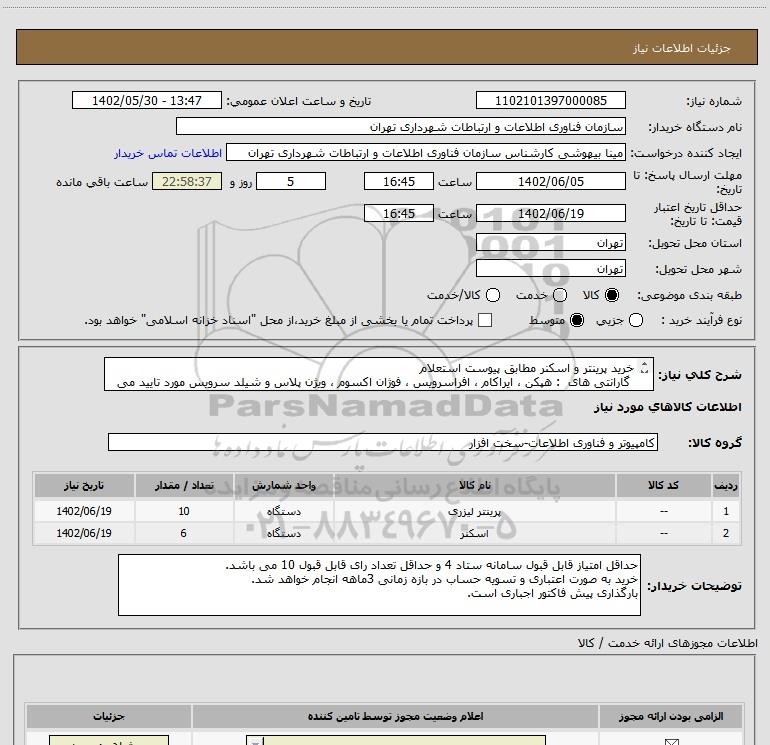770x745 pixels.
Task: Click the شماره نیاز field 1102101397000085
Action: (x=550, y=100)
